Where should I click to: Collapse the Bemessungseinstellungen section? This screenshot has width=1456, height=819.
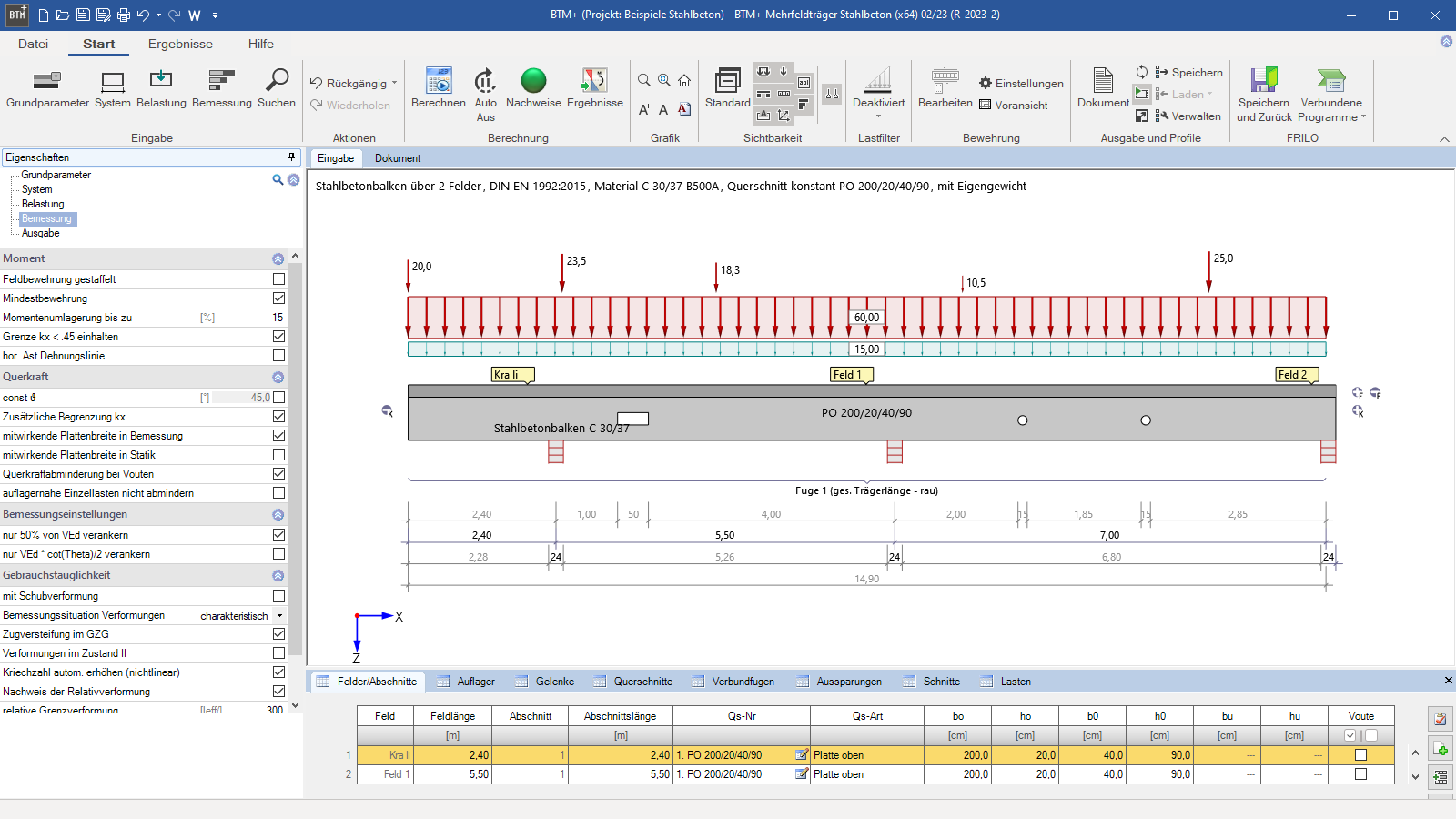click(278, 515)
